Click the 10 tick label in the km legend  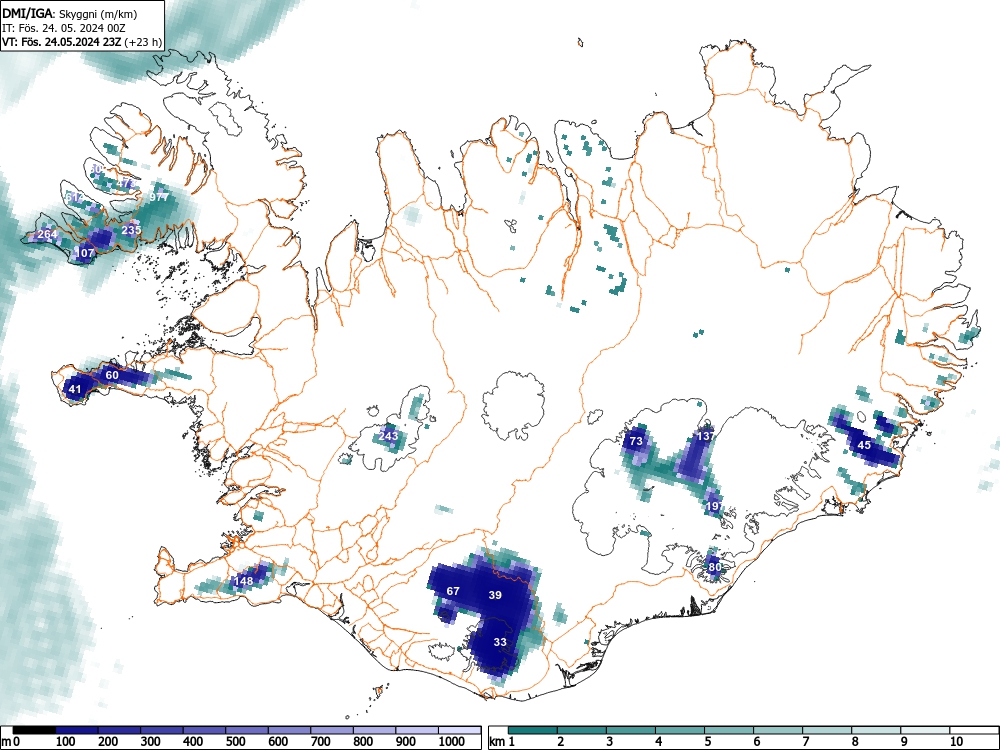tap(956, 742)
